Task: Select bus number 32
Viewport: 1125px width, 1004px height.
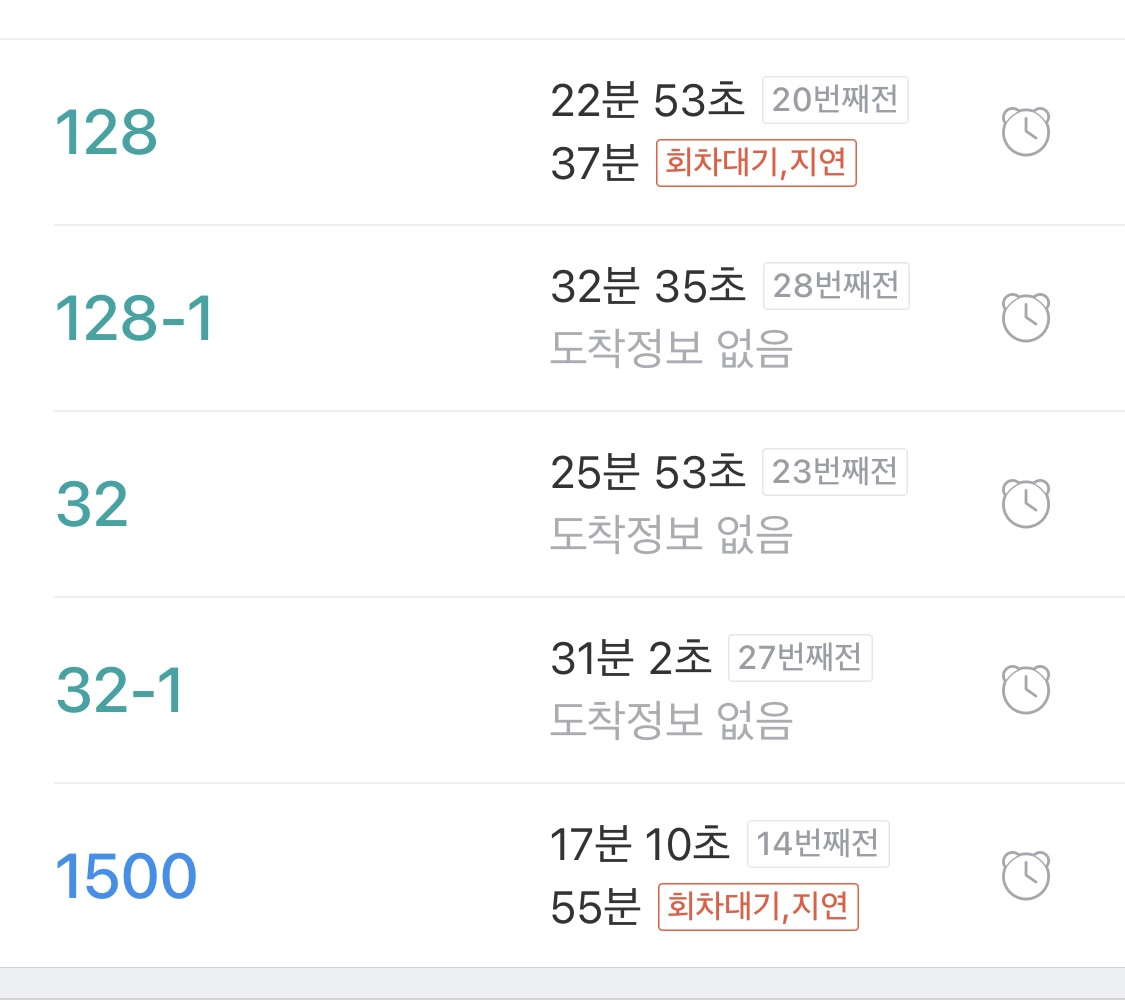Action: tap(92, 505)
